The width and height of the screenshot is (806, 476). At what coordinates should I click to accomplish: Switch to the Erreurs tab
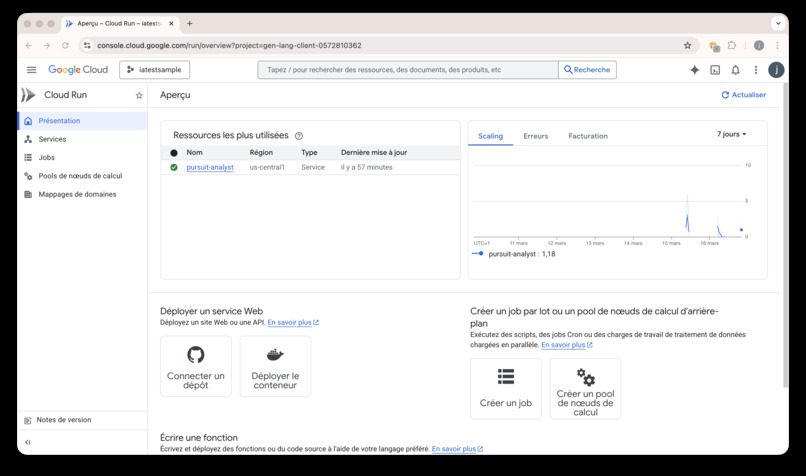536,136
